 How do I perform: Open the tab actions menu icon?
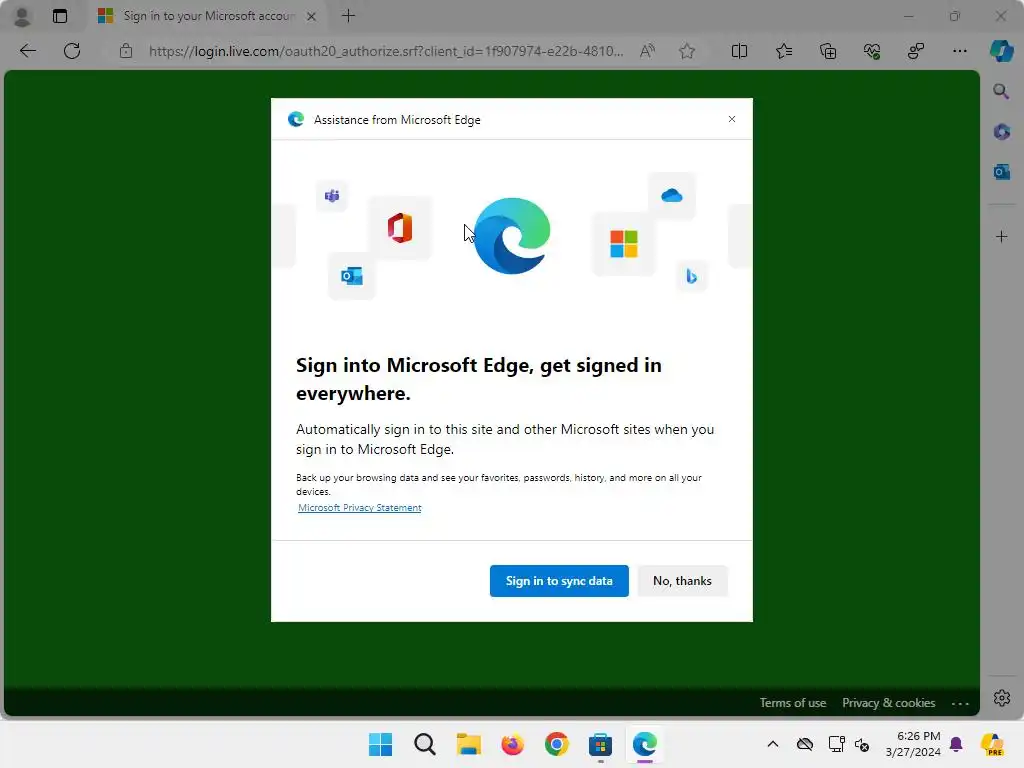59,16
